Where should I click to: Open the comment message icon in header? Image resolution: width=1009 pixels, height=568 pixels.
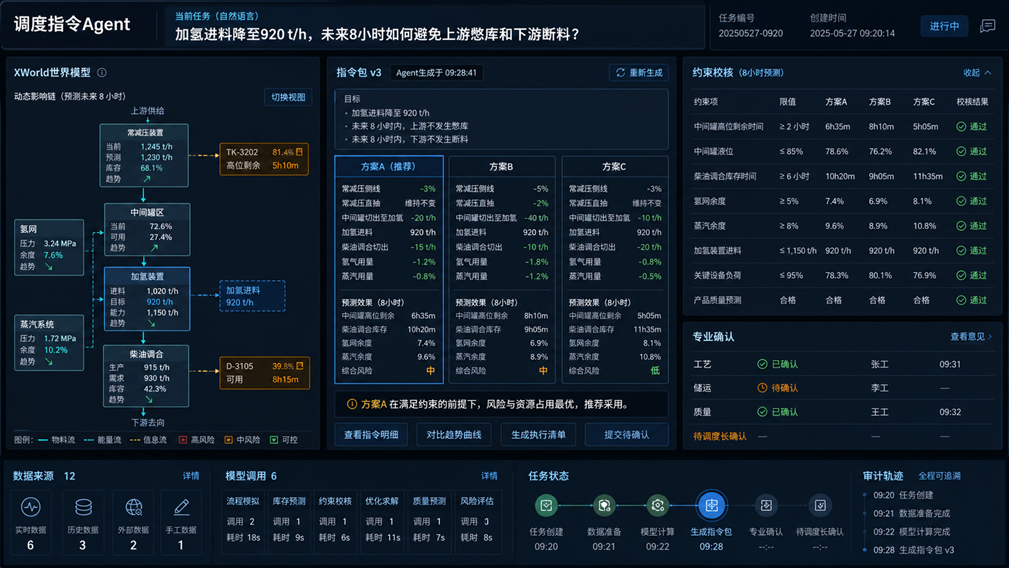(987, 26)
